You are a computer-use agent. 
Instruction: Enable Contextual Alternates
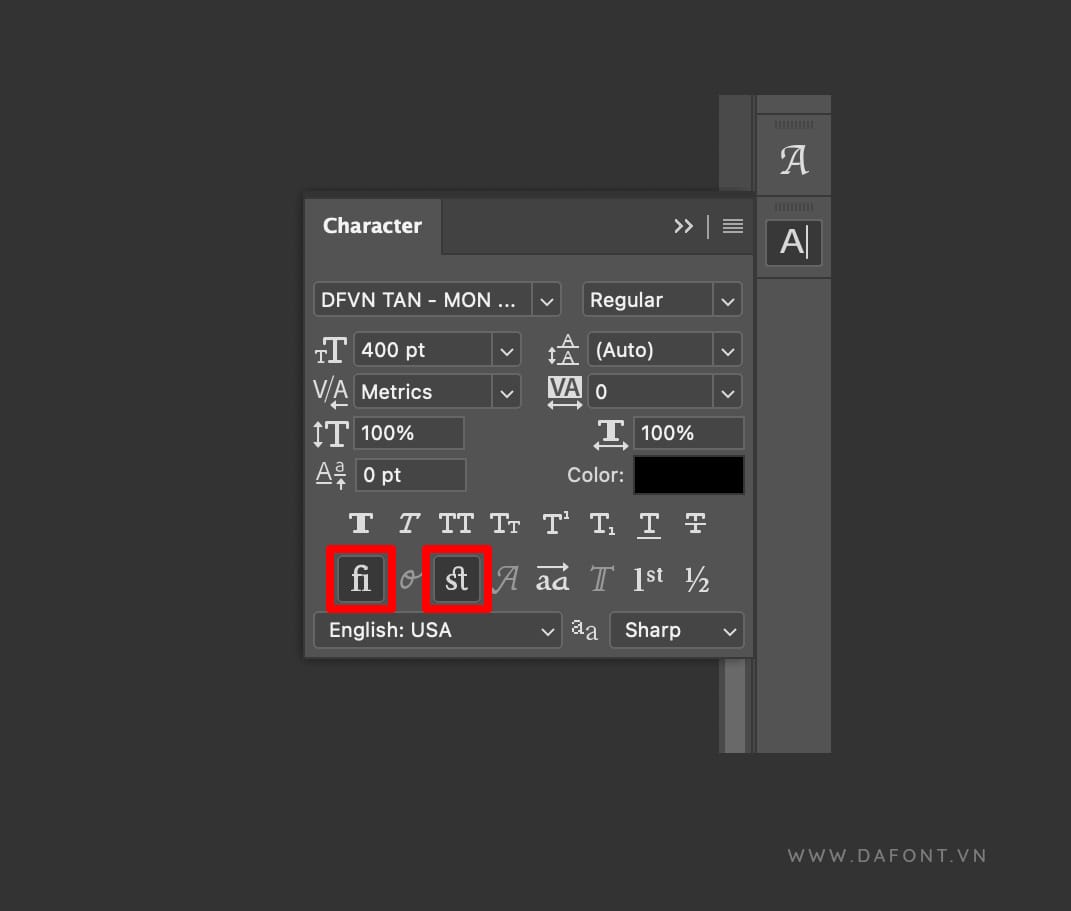tap(553, 578)
